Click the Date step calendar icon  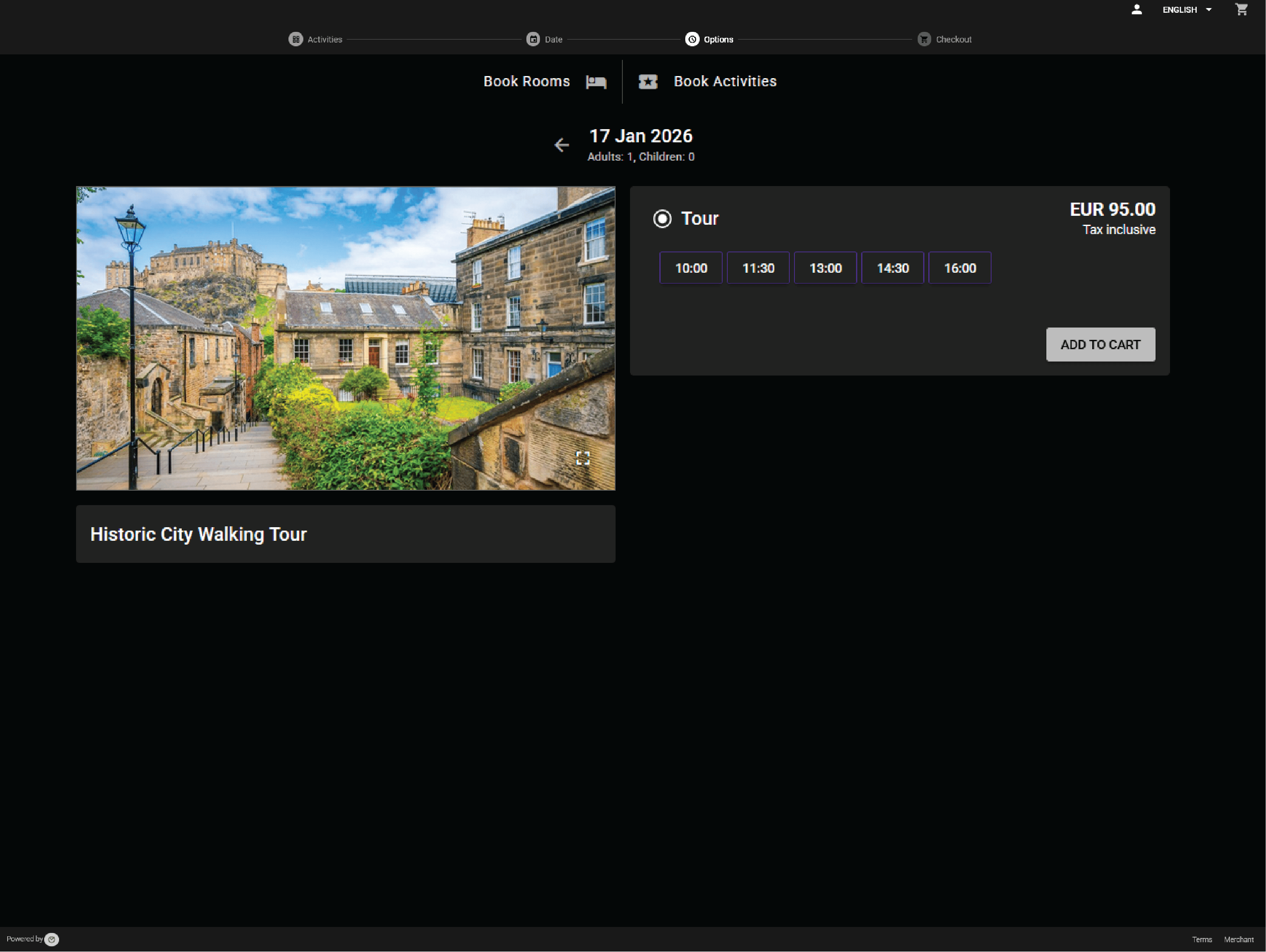tap(533, 40)
